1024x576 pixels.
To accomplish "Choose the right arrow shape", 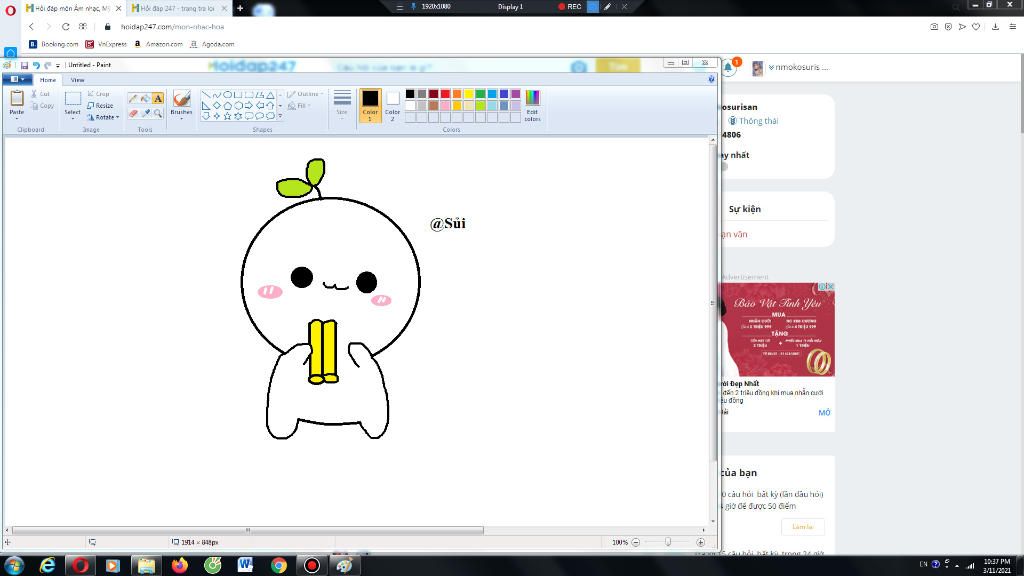I will (248, 105).
